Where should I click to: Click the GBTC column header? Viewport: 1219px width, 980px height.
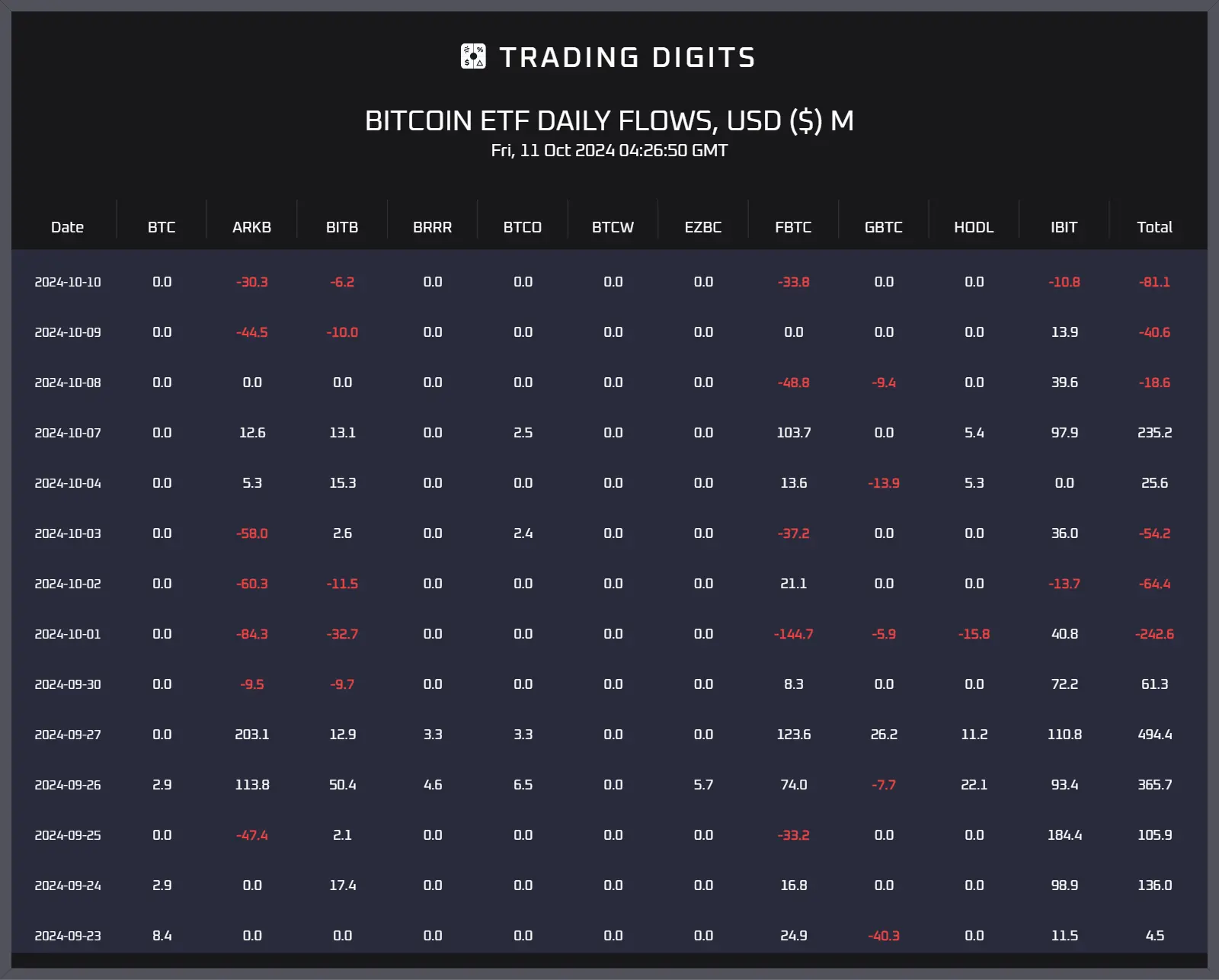(884, 227)
